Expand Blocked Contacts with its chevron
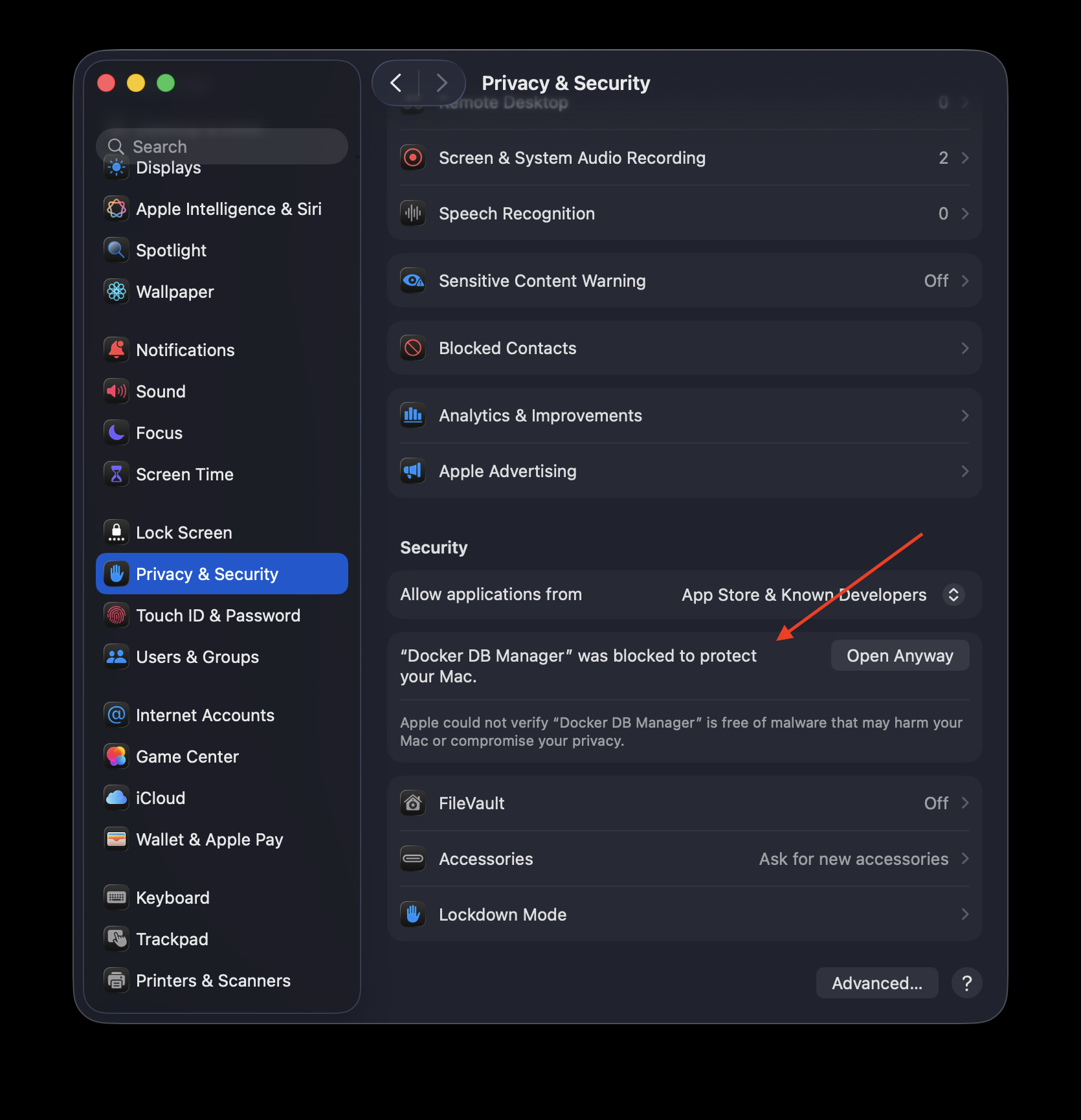The height and width of the screenshot is (1120, 1081). (x=964, y=348)
